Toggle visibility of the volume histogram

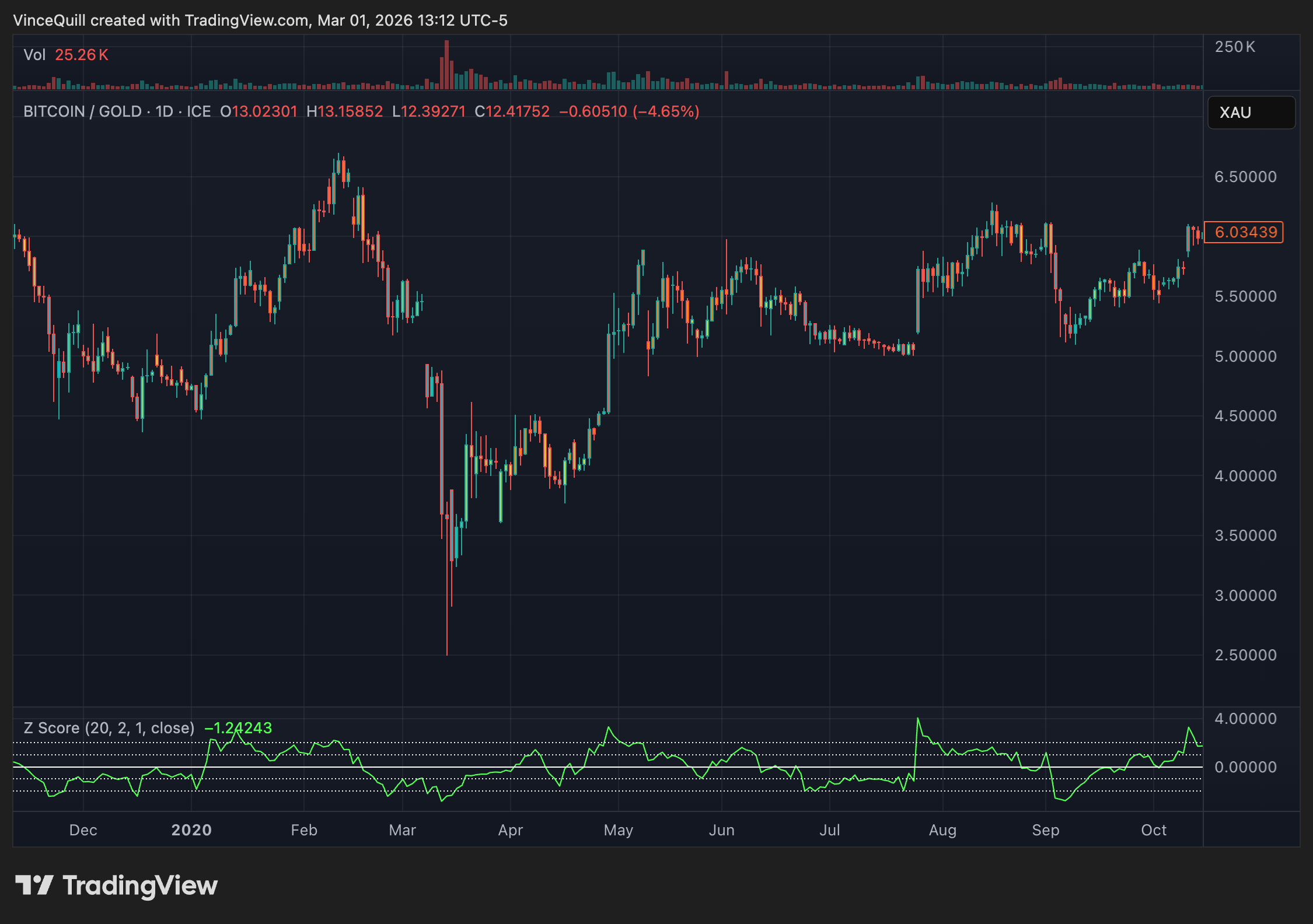coord(81,54)
